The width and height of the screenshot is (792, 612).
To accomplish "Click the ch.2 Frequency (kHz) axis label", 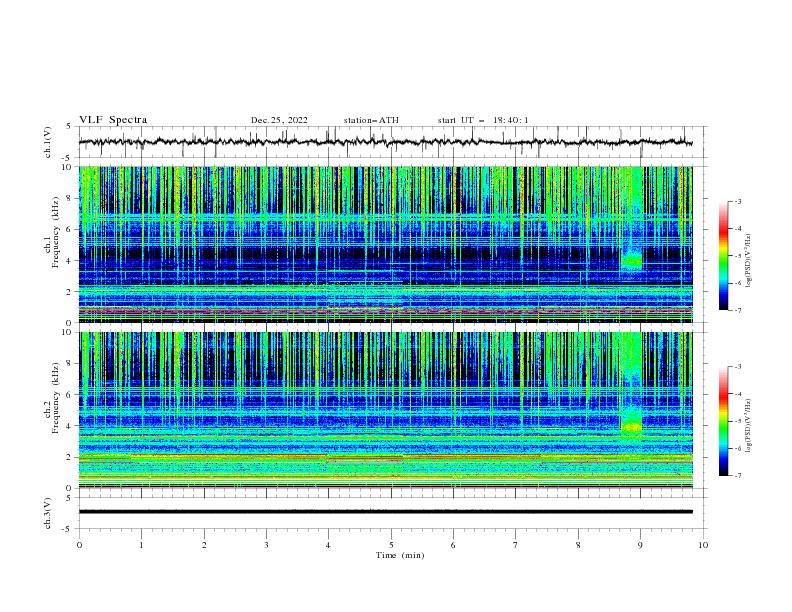I will click(52, 398).
